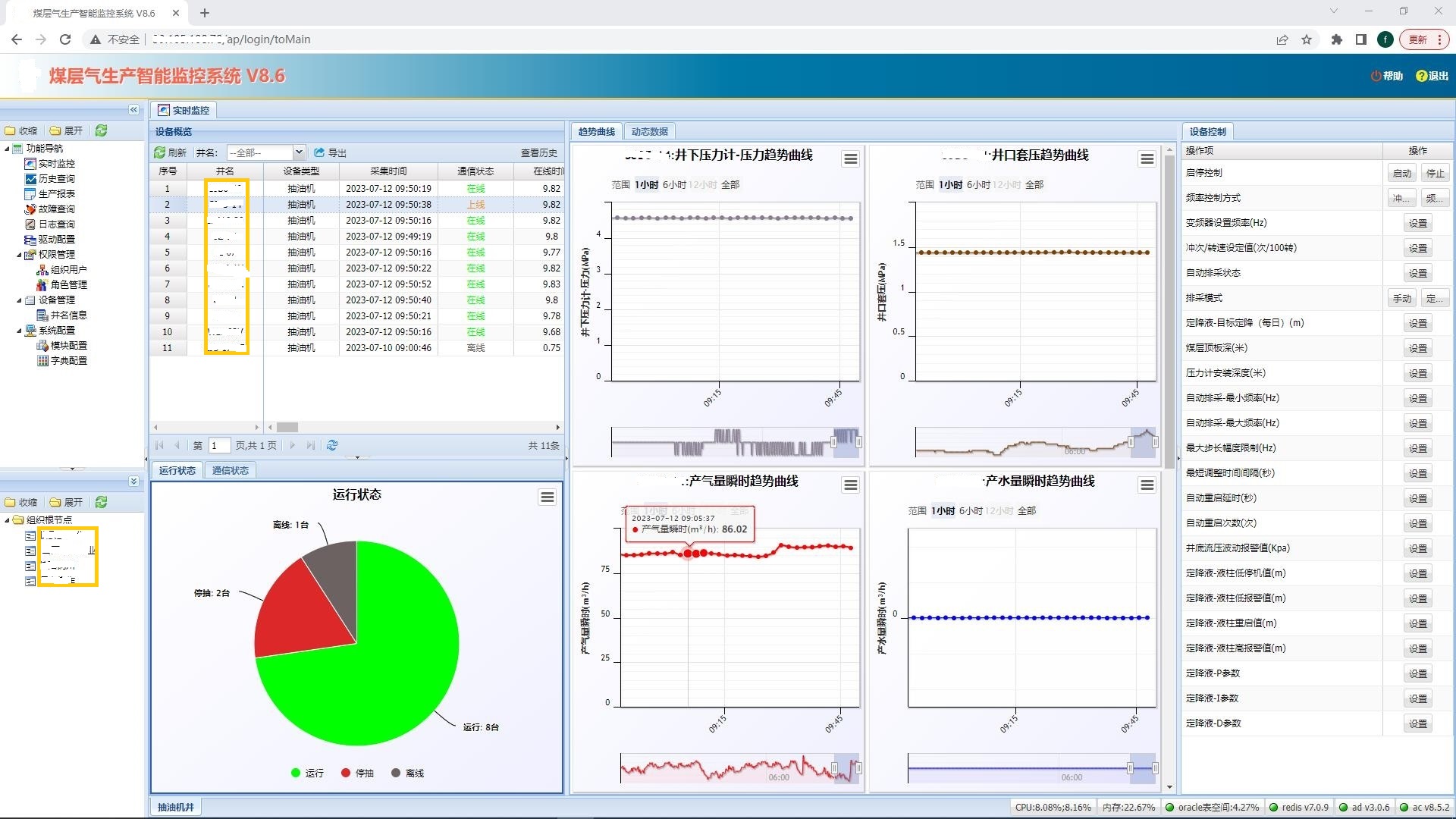Click left navigator handle of 产水量 chart
This screenshot has width=1456, height=819.
[x=1130, y=768]
